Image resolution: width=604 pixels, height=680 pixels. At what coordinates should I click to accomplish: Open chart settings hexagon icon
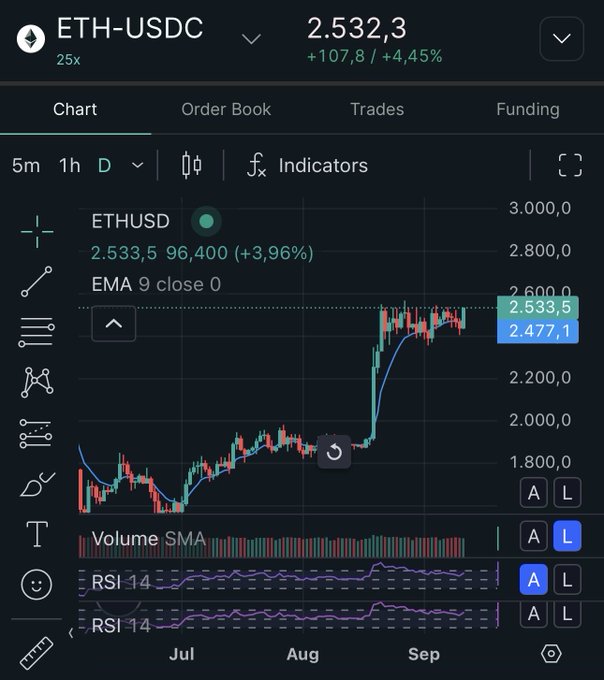551,654
